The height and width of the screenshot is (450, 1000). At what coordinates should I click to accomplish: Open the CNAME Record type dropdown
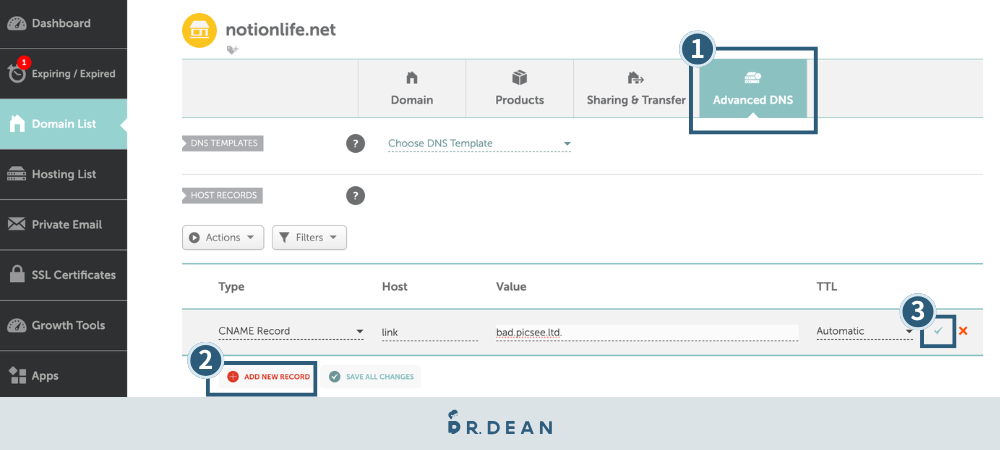tap(291, 331)
